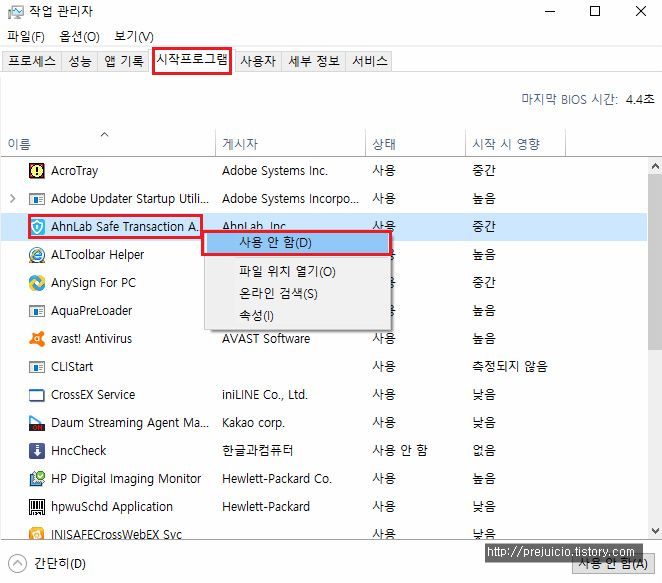Click the HncCheck download icon
This screenshot has height=583, width=662.
[37, 451]
